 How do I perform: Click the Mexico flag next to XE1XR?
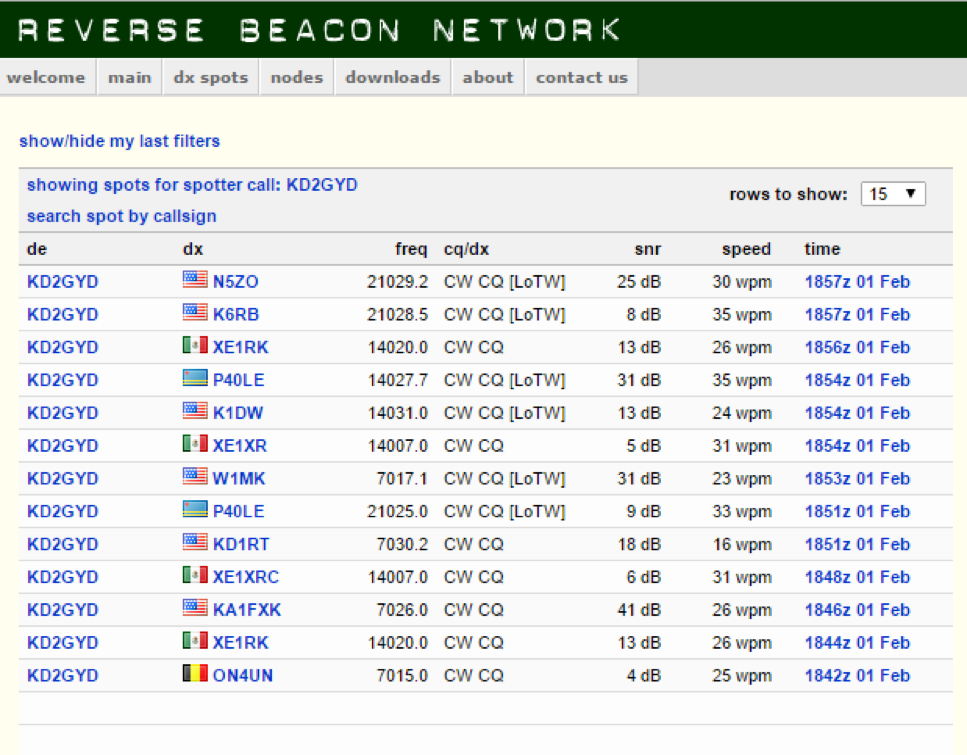[194, 445]
